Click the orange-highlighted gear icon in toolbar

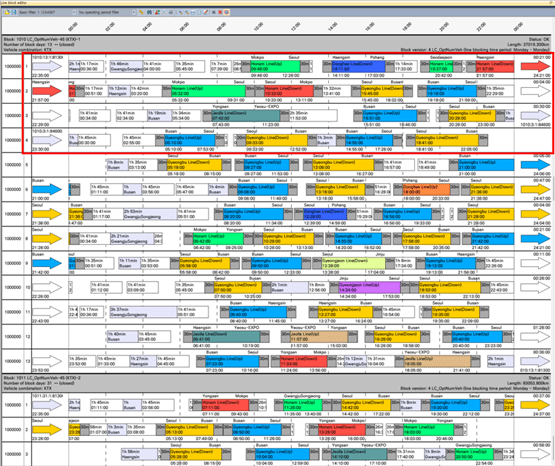tap(227, 12)
